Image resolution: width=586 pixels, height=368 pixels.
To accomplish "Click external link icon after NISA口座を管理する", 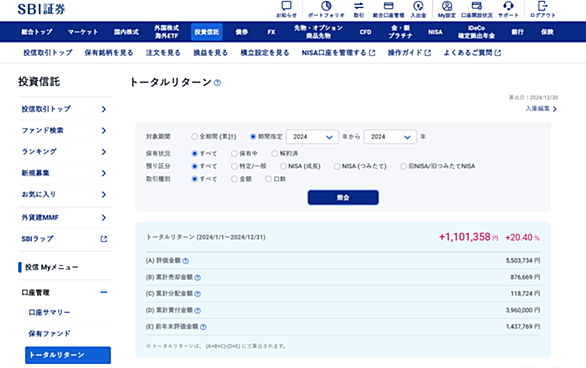I will [372, 53].
